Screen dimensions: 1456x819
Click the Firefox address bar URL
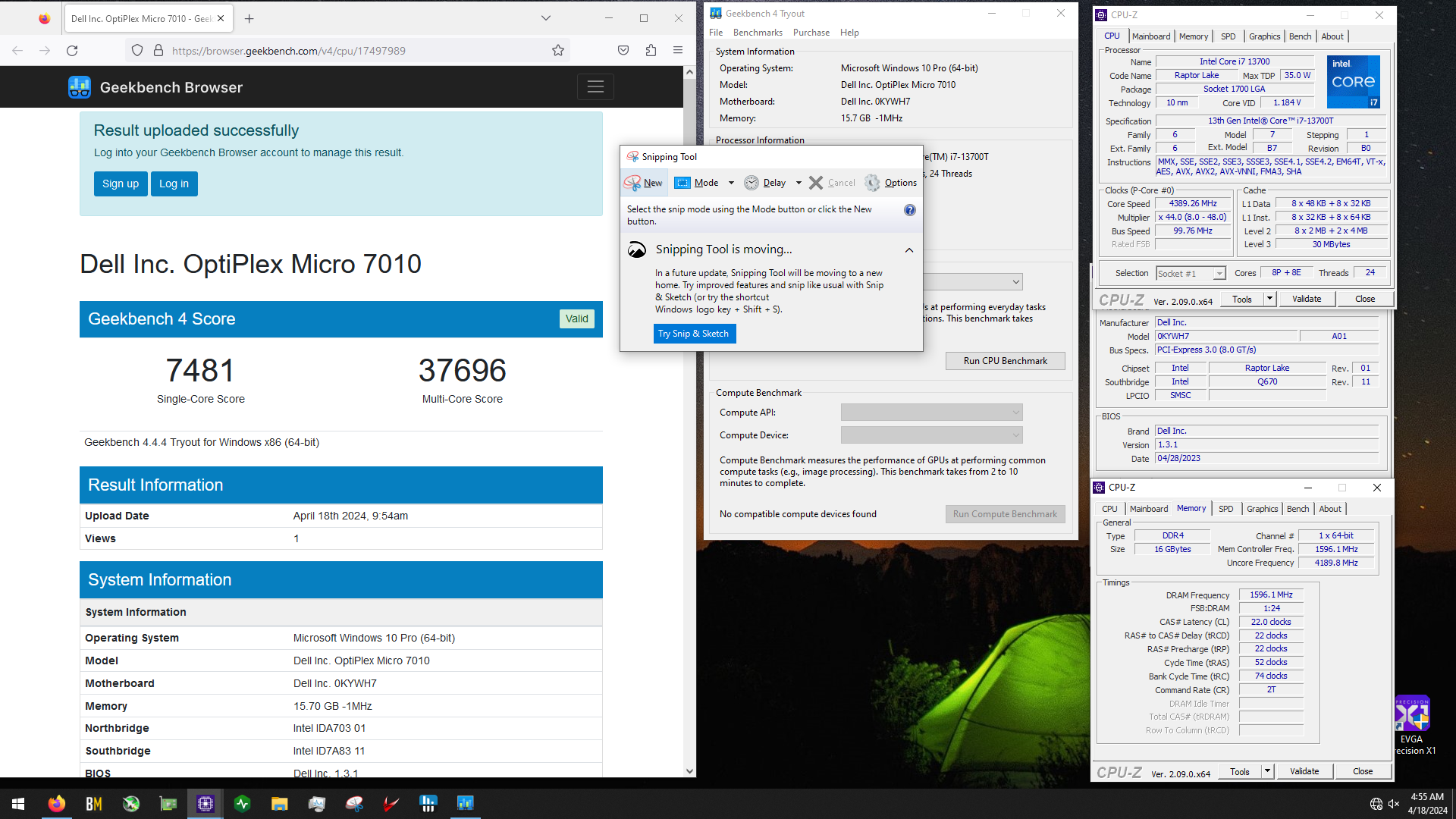click(x=289, y=50)
